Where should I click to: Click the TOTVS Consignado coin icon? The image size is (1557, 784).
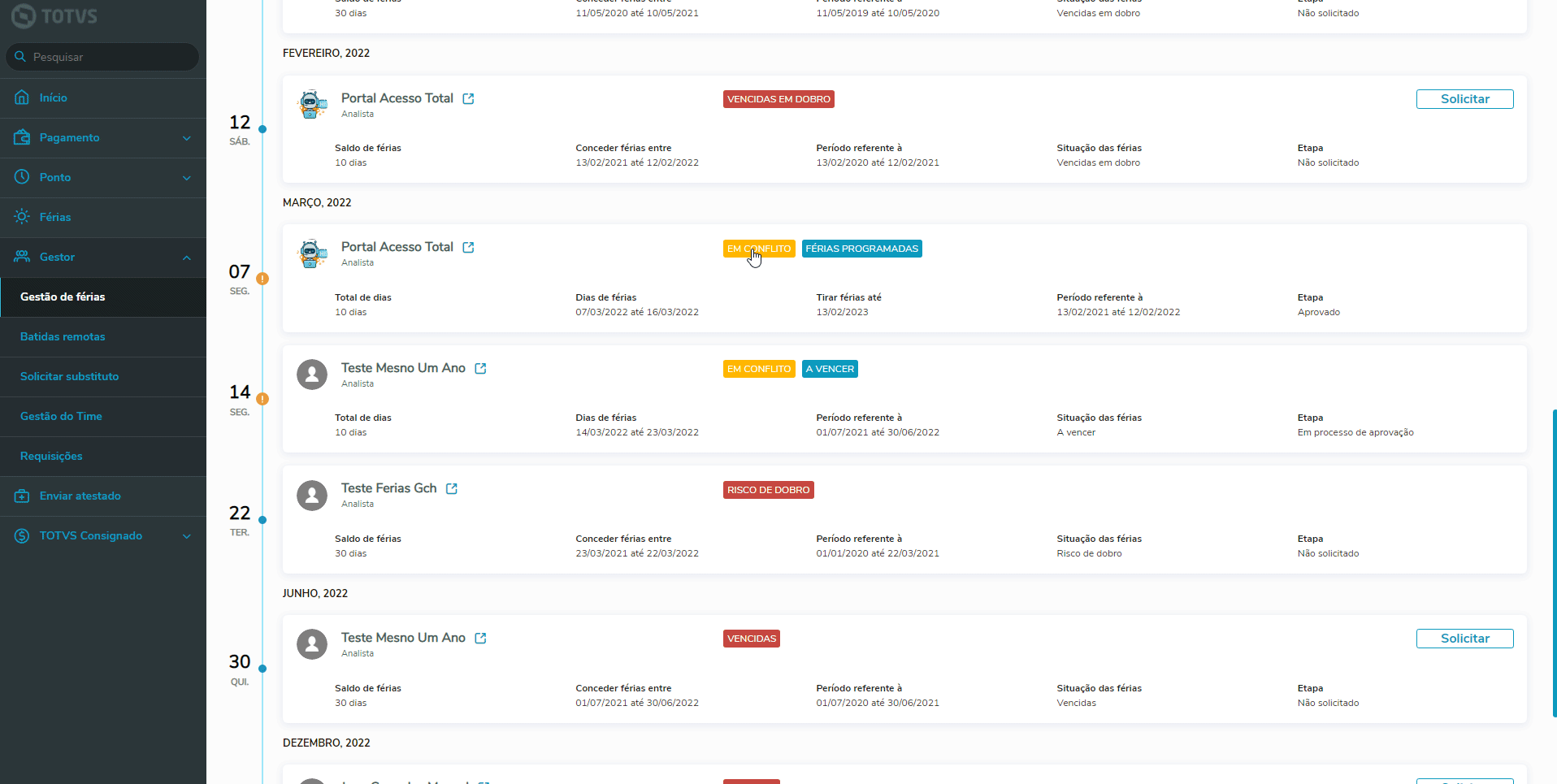22,535
